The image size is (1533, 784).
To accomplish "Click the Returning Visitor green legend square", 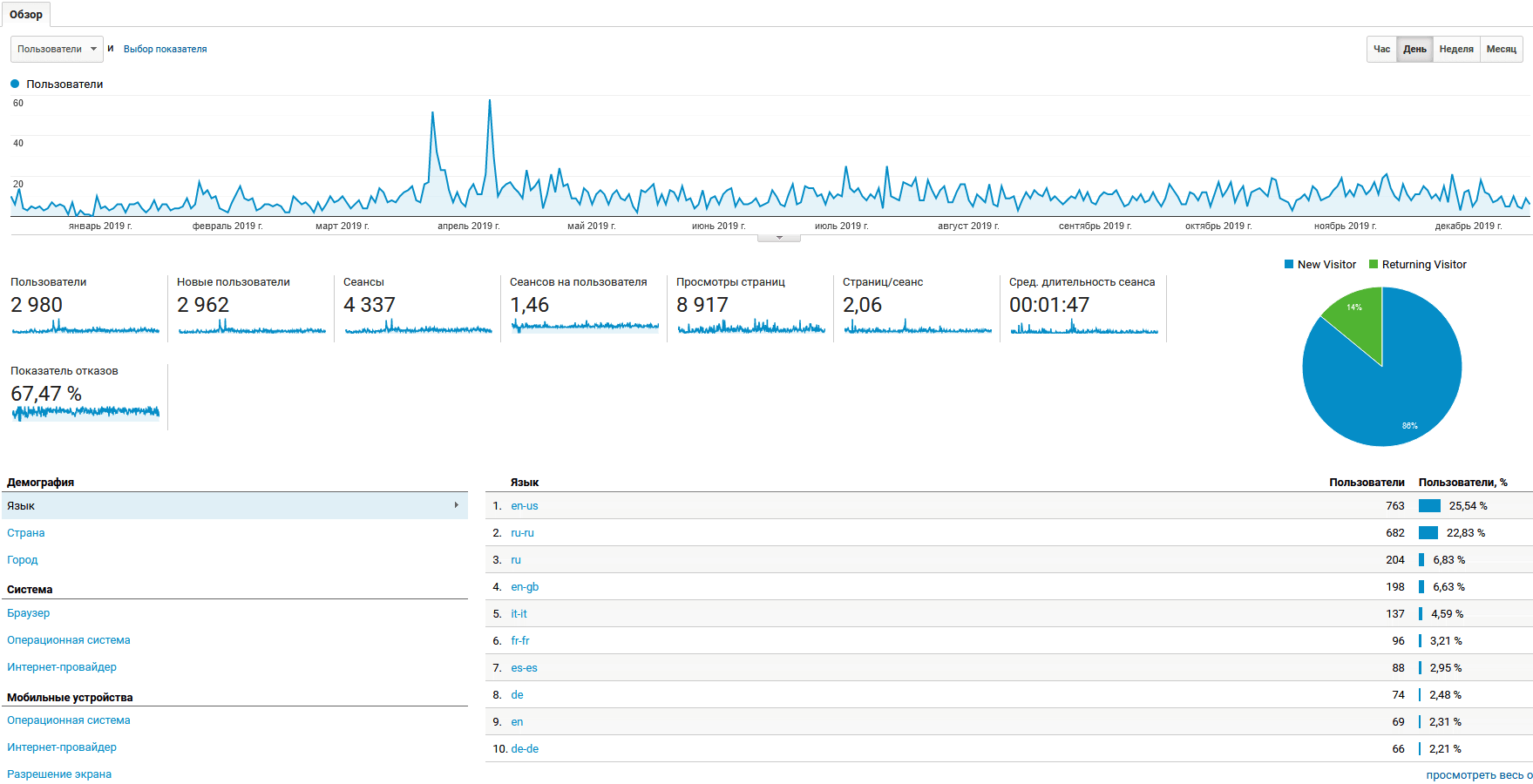I will point(1374,264).
